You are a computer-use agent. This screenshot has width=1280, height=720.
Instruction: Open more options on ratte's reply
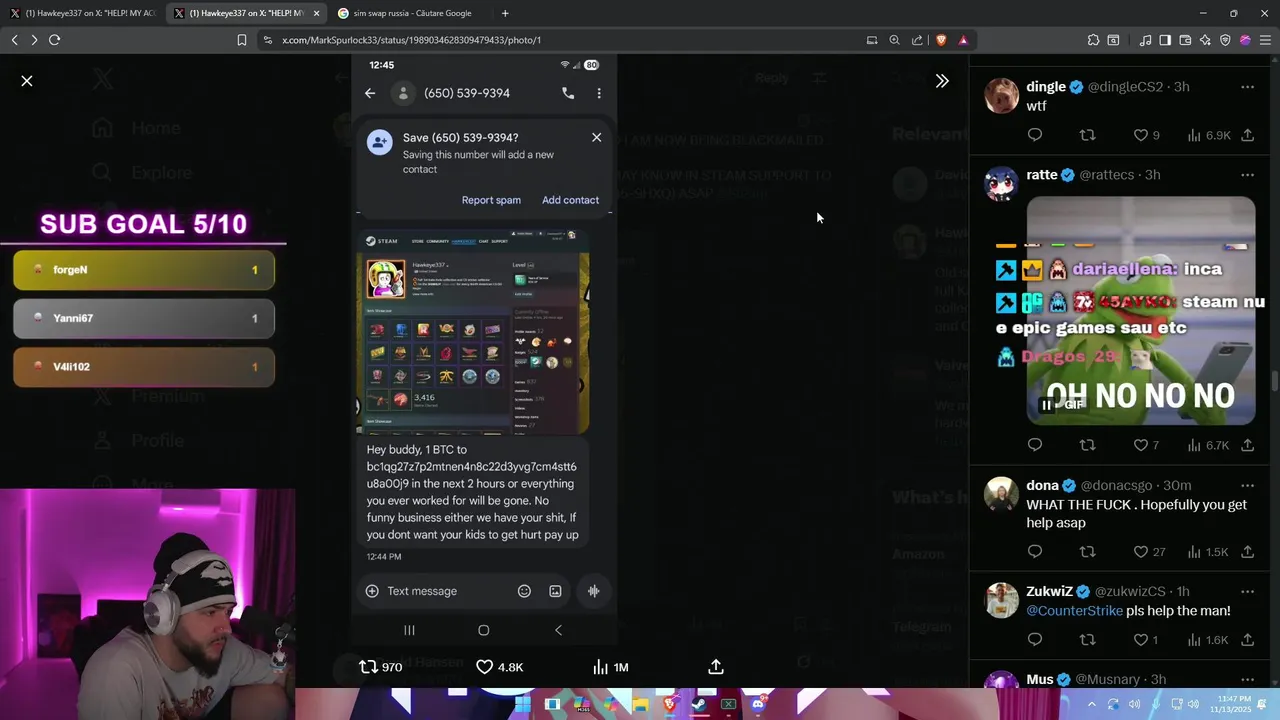(x=1247, y=175)
